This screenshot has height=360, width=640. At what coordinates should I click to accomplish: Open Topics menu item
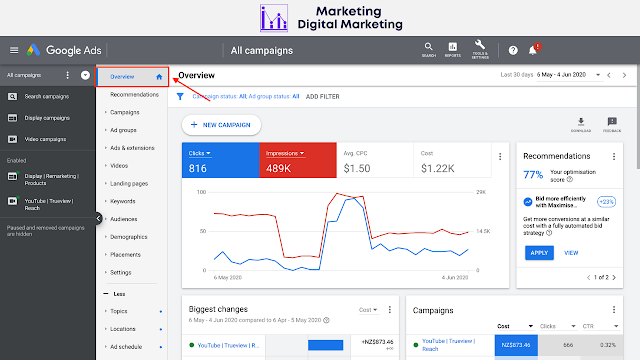point(119,311)
